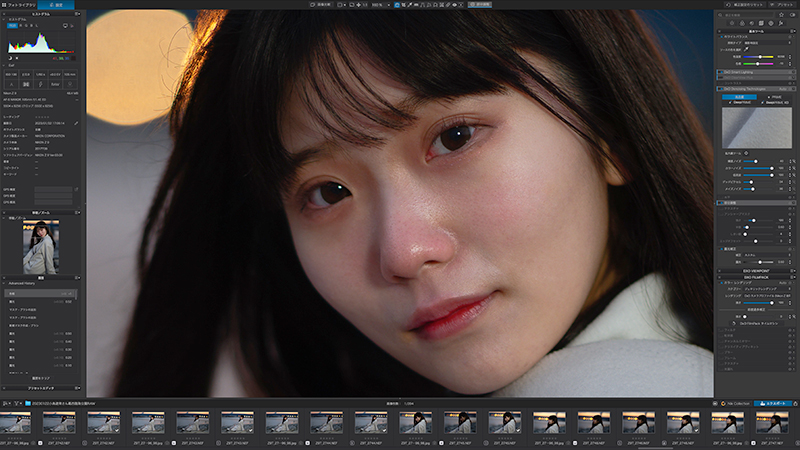Click the 部分調整 local adjustments button
Viewport: 800px width, 450px height.
[x=480, y=5]
